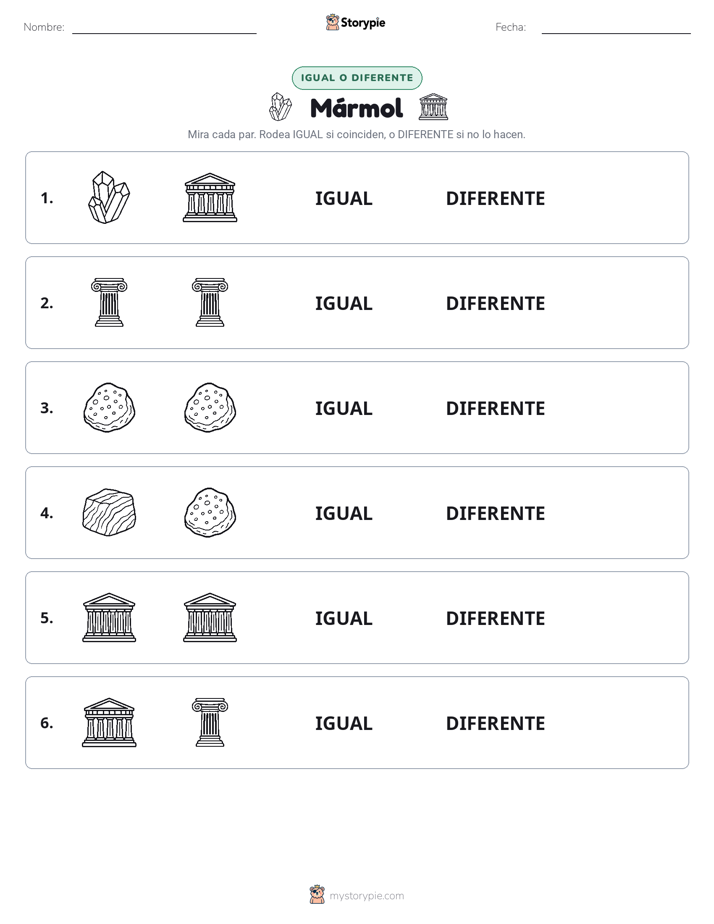
Task: Click the right spotted rock in row 3
Action: pos(210,407)
